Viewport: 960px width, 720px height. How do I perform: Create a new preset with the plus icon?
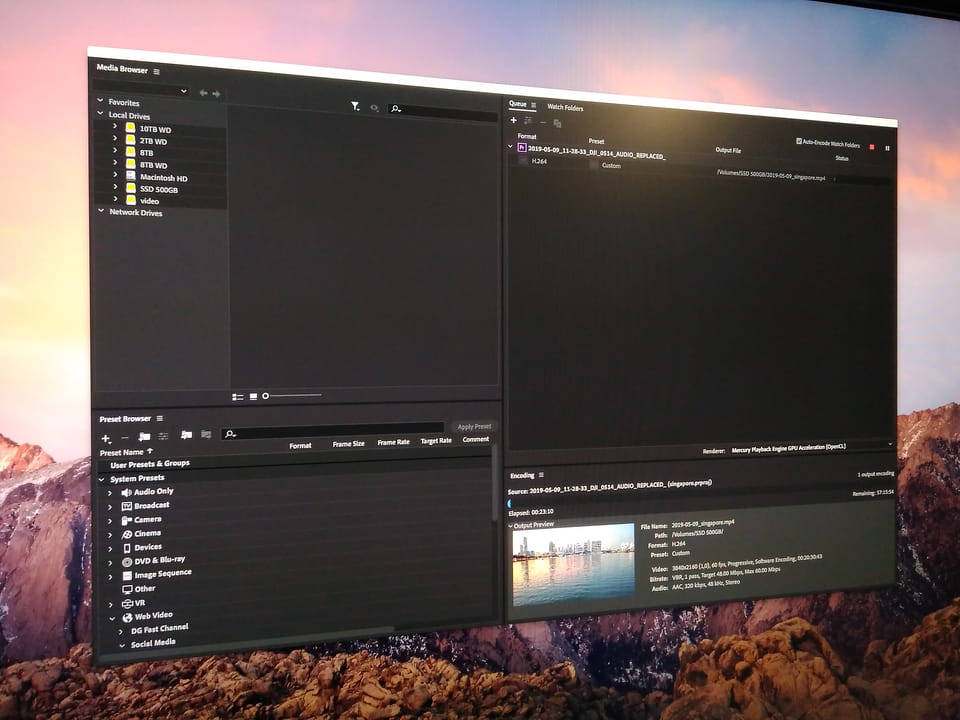[106, 437]
